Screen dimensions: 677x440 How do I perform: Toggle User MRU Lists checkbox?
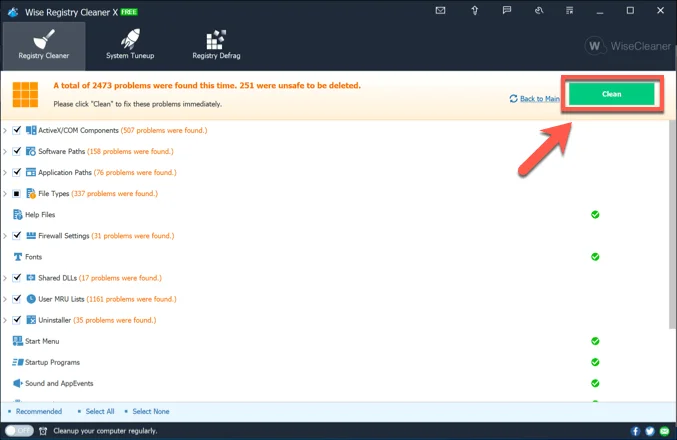point(16,299)
